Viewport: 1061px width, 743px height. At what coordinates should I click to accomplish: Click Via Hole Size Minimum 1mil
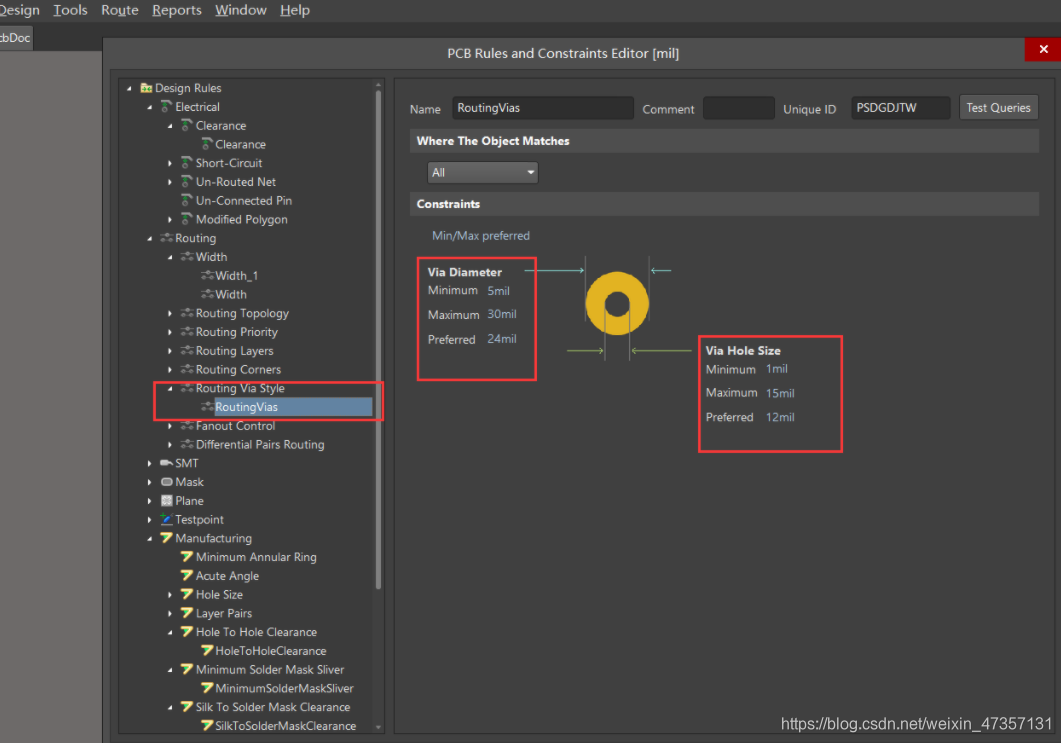point(777,369)
